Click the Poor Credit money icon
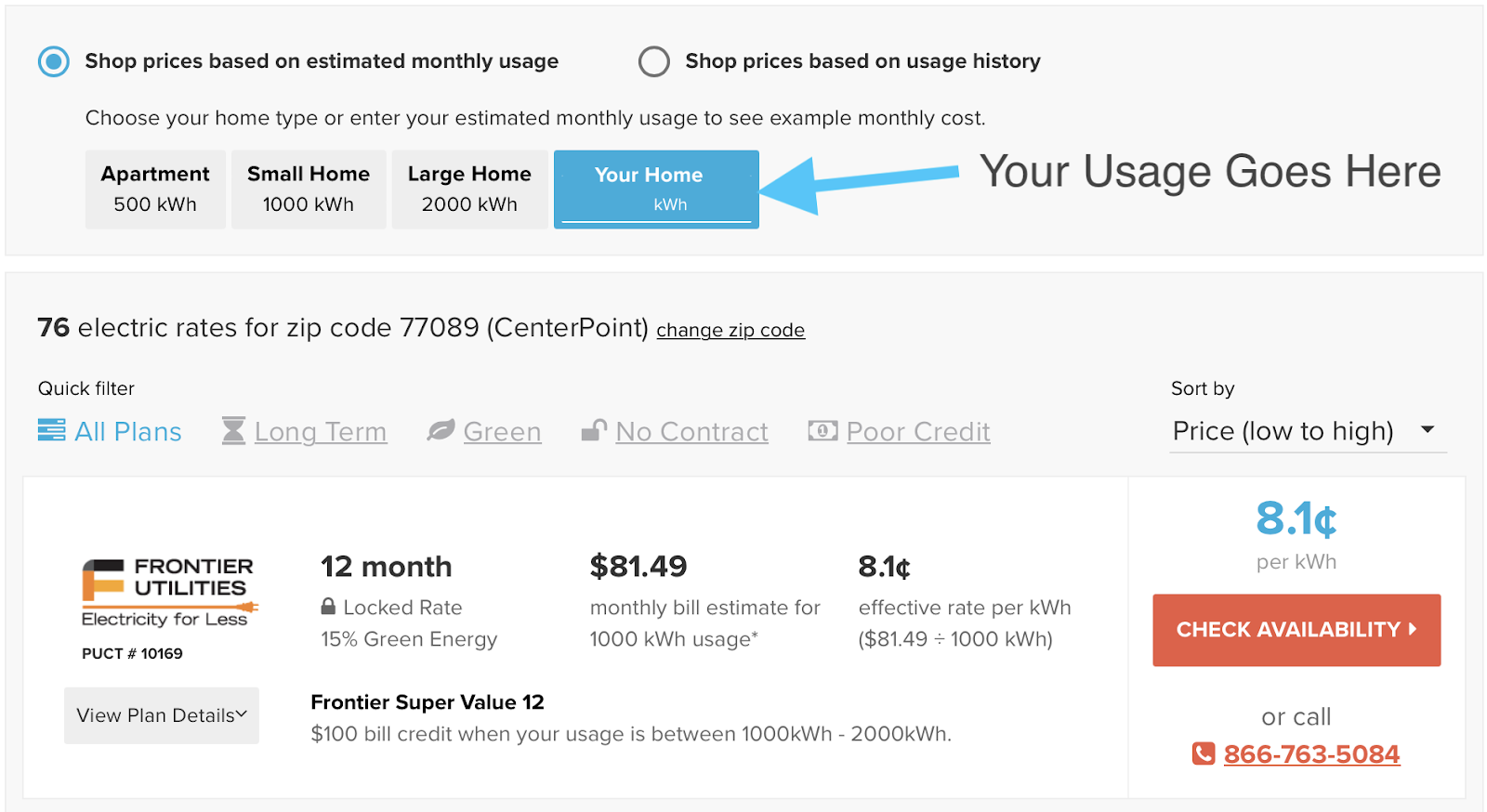The image size is (1487, 812). 822,431
